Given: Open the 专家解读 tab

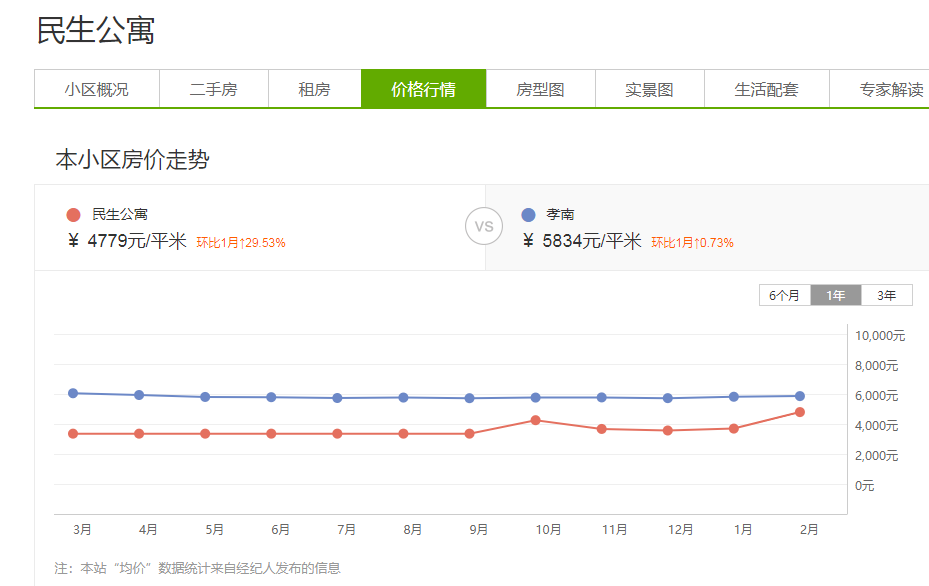Looking at the screenshot, I should [x=890, y=89].
